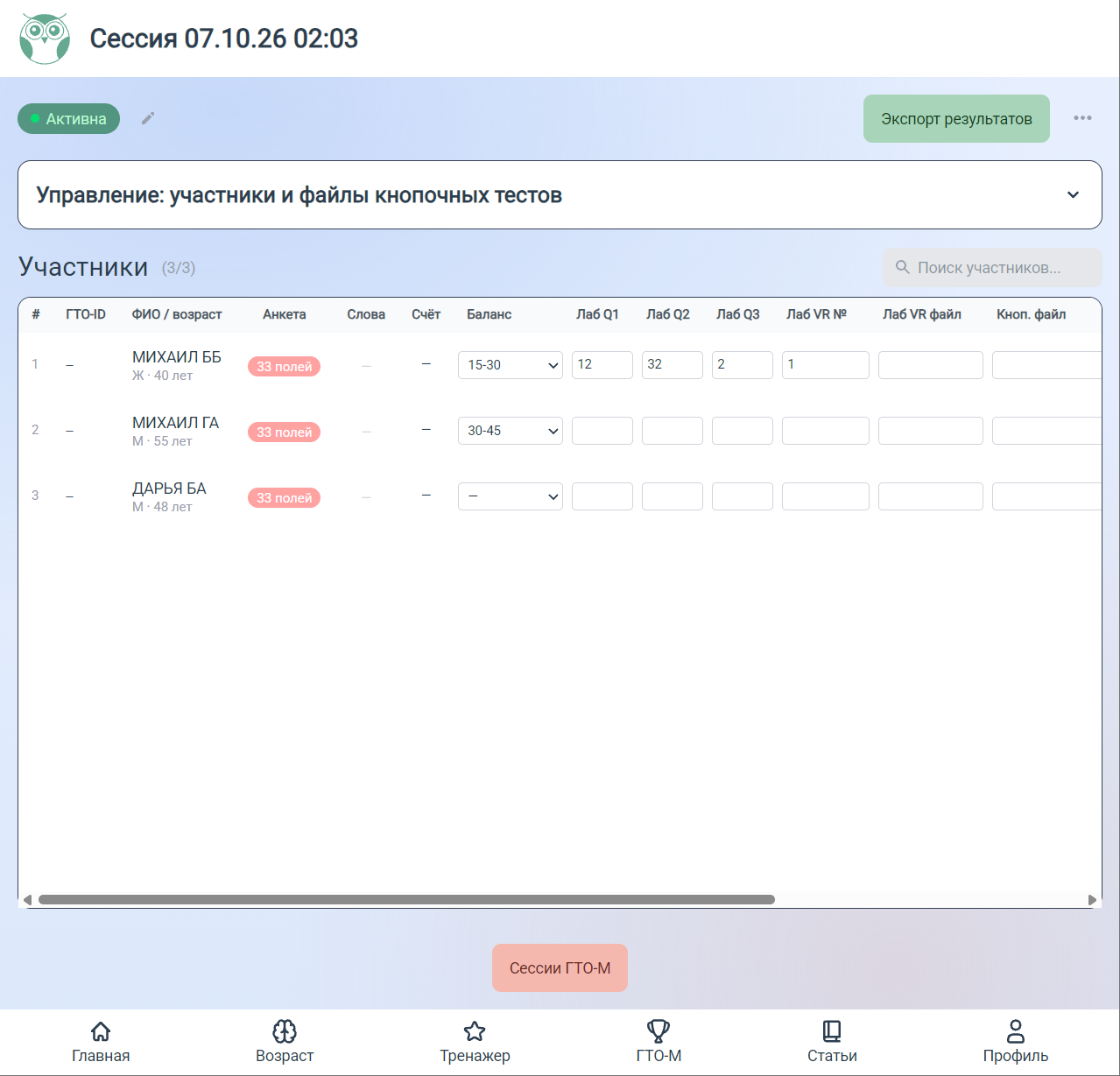Screen dimensions: 1120x1076
Task: Click Лаб VR файл field for ДАРЬЯ БА
Action: click(931, 496)
